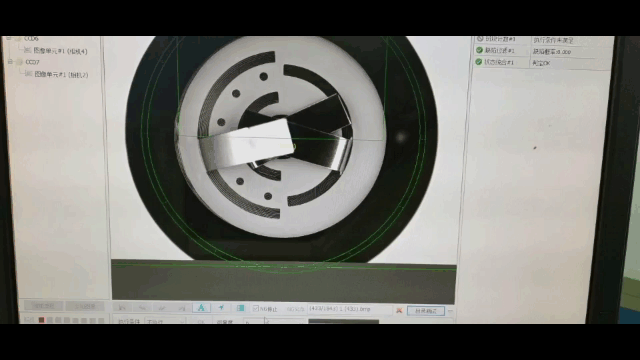Screen dimensions: 640x360
Task: Click the gray icon just left of the A tool
Action: coord(182,307)
